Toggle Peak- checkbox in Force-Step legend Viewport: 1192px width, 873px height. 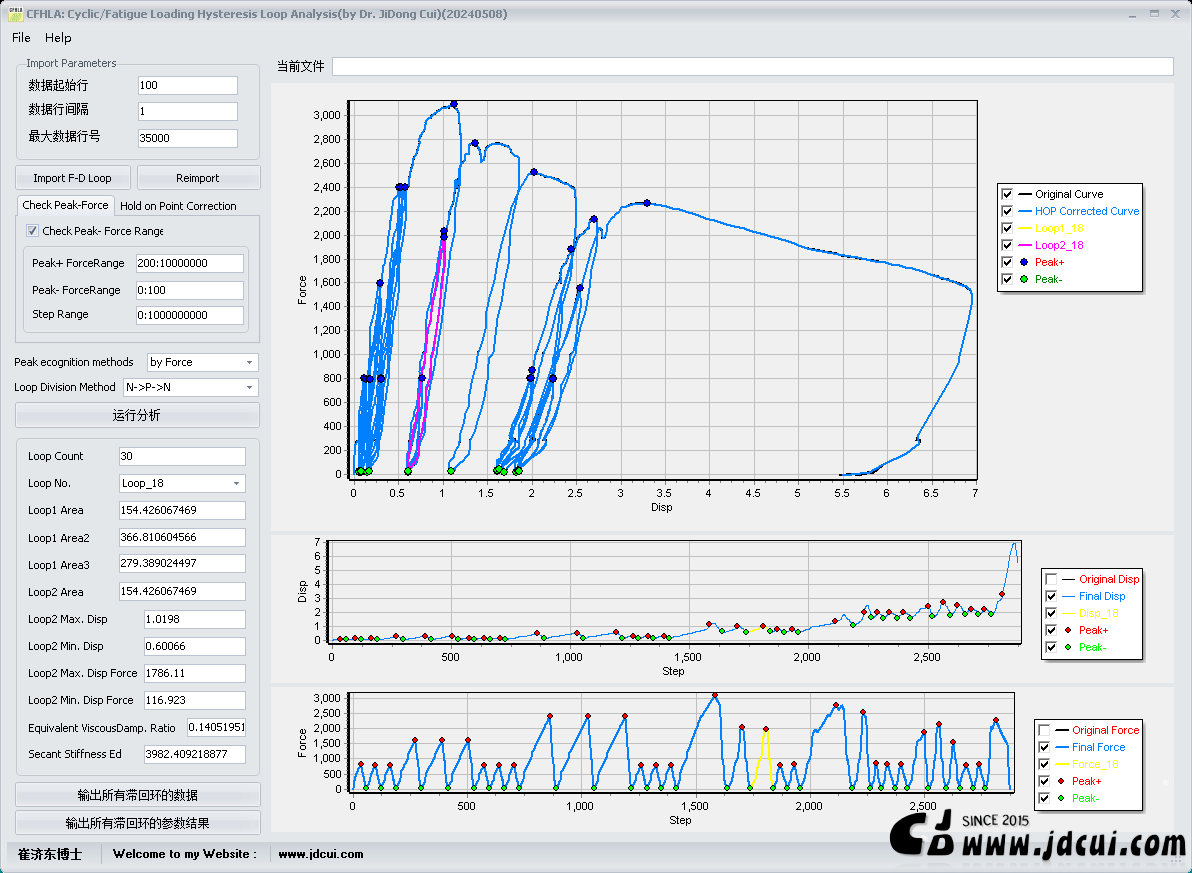1045,798
